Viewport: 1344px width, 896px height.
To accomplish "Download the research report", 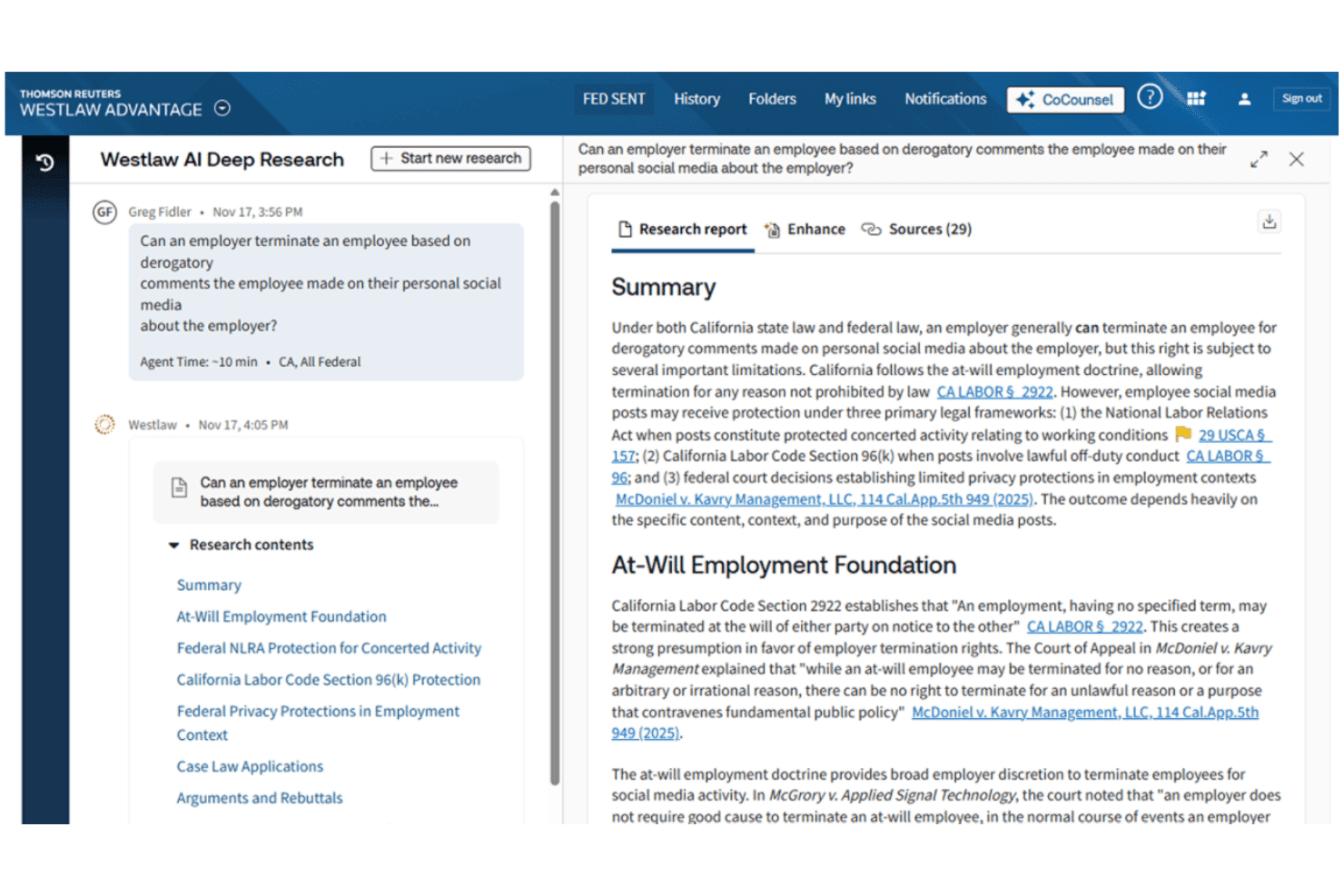I will coord(1270,222).
